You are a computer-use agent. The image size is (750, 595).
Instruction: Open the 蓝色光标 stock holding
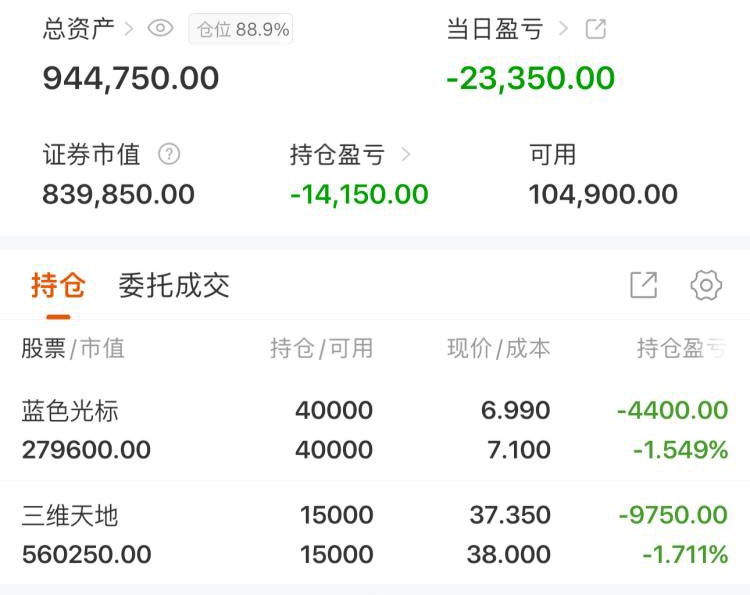pos(375,430)
